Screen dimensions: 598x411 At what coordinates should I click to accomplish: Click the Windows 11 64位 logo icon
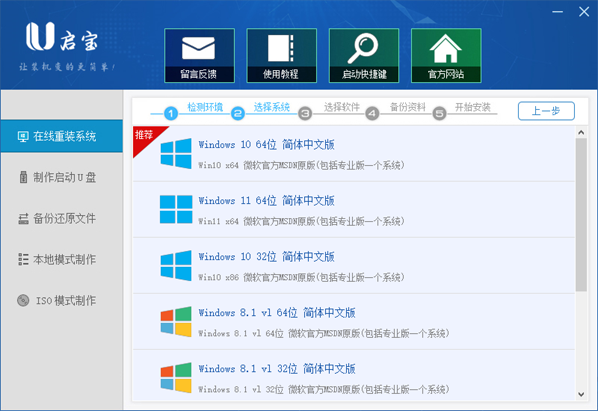click(x=176, y=209)
